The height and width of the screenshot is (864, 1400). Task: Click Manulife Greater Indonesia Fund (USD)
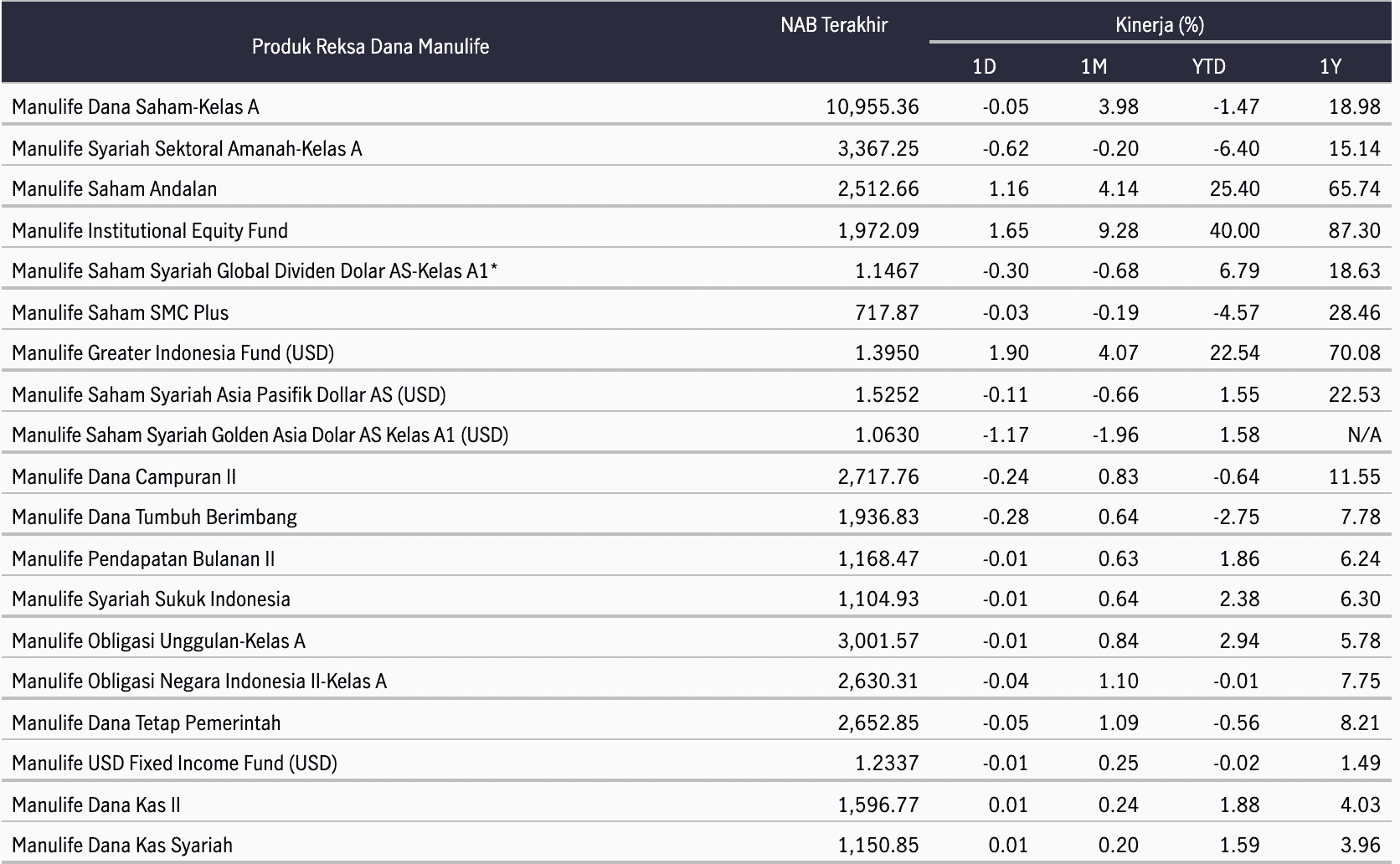click(172, 352)
